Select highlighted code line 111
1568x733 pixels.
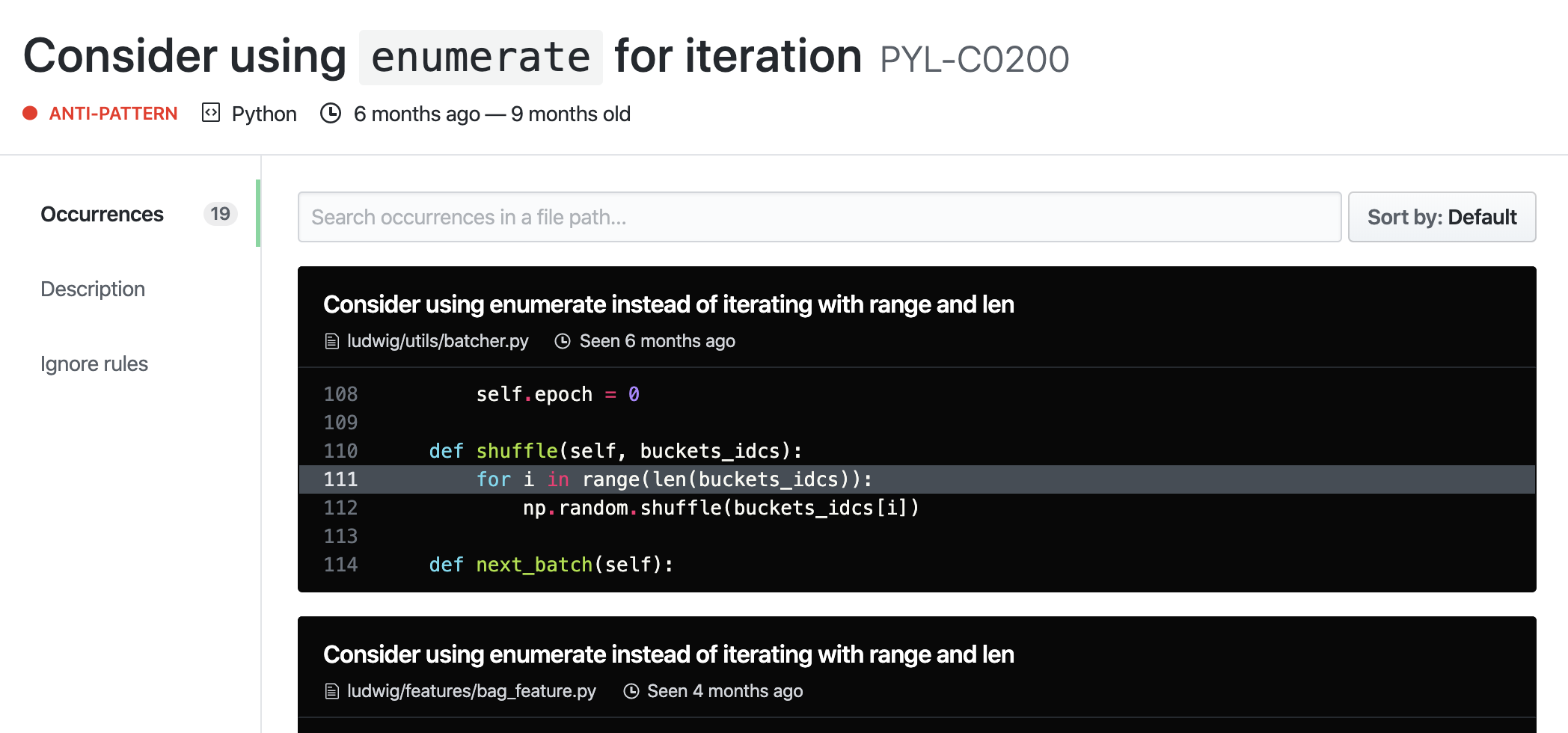(x=916, y=479)
